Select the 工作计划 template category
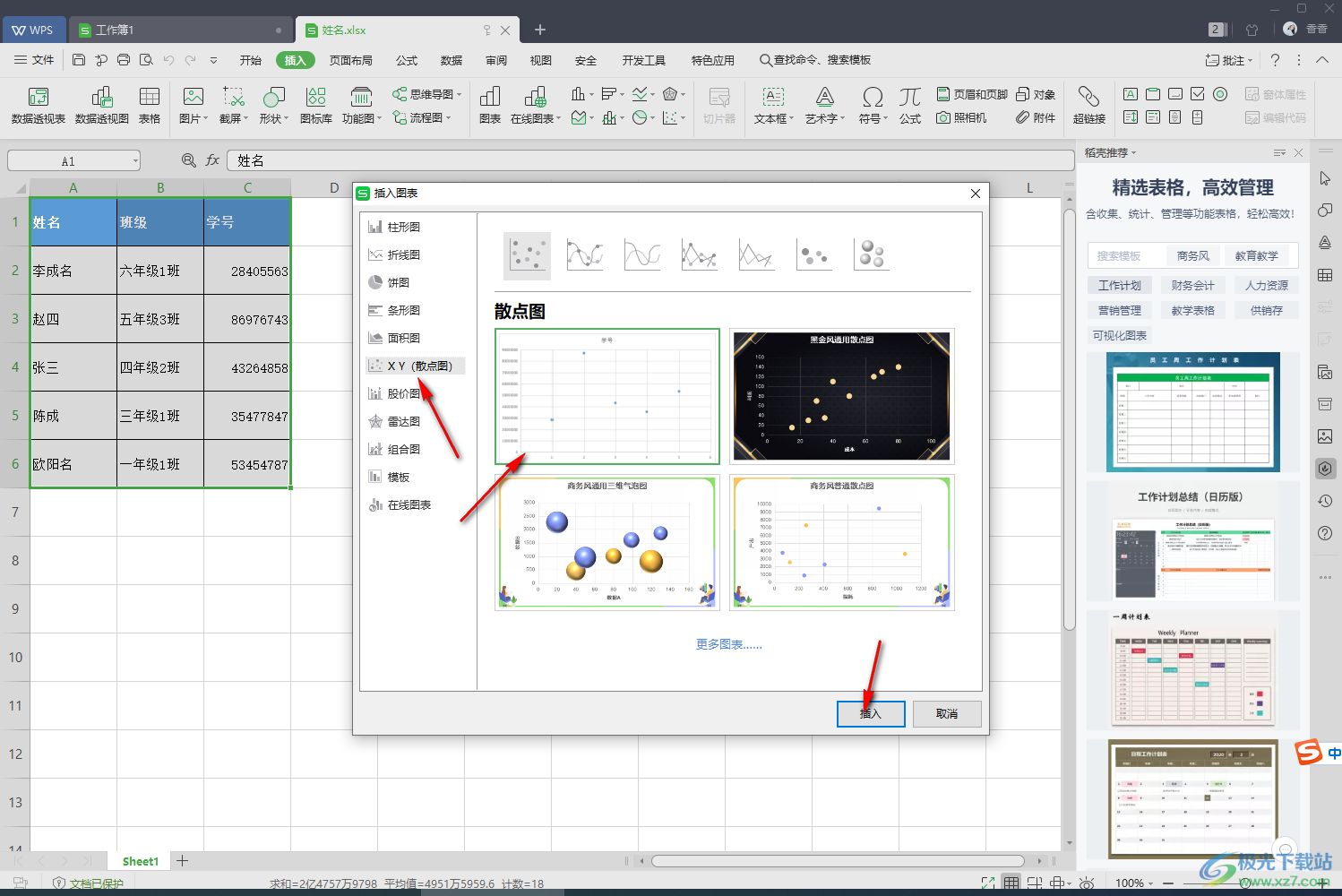The image size is (1342, 896). (1120, 285)
